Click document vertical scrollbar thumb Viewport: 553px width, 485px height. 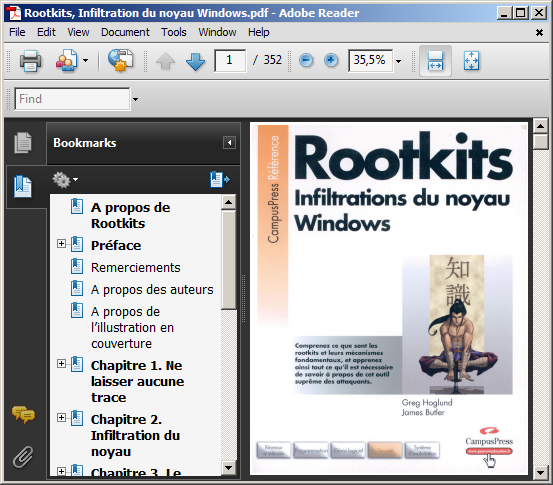click(540, 142)
